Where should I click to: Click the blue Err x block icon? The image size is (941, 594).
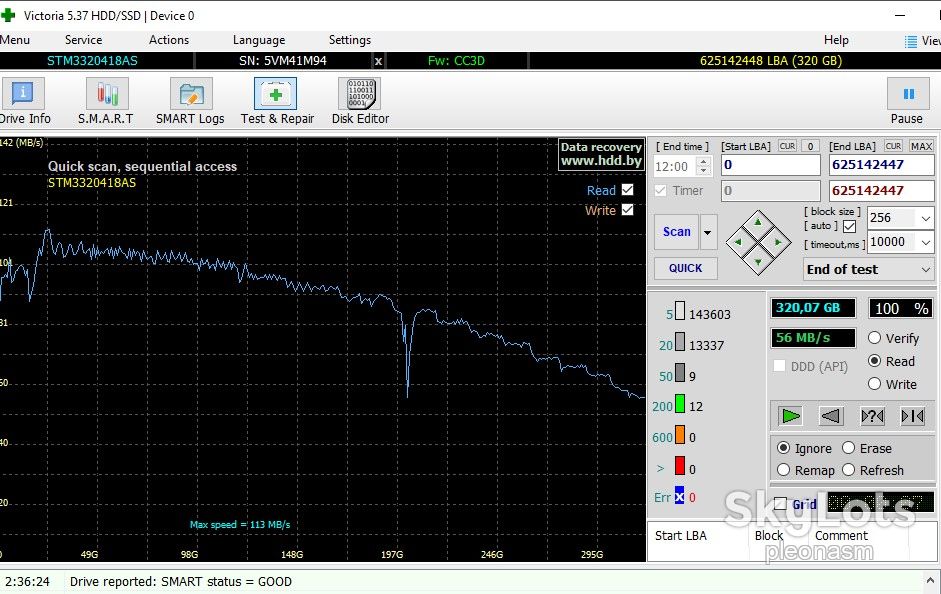pos(679,496)
